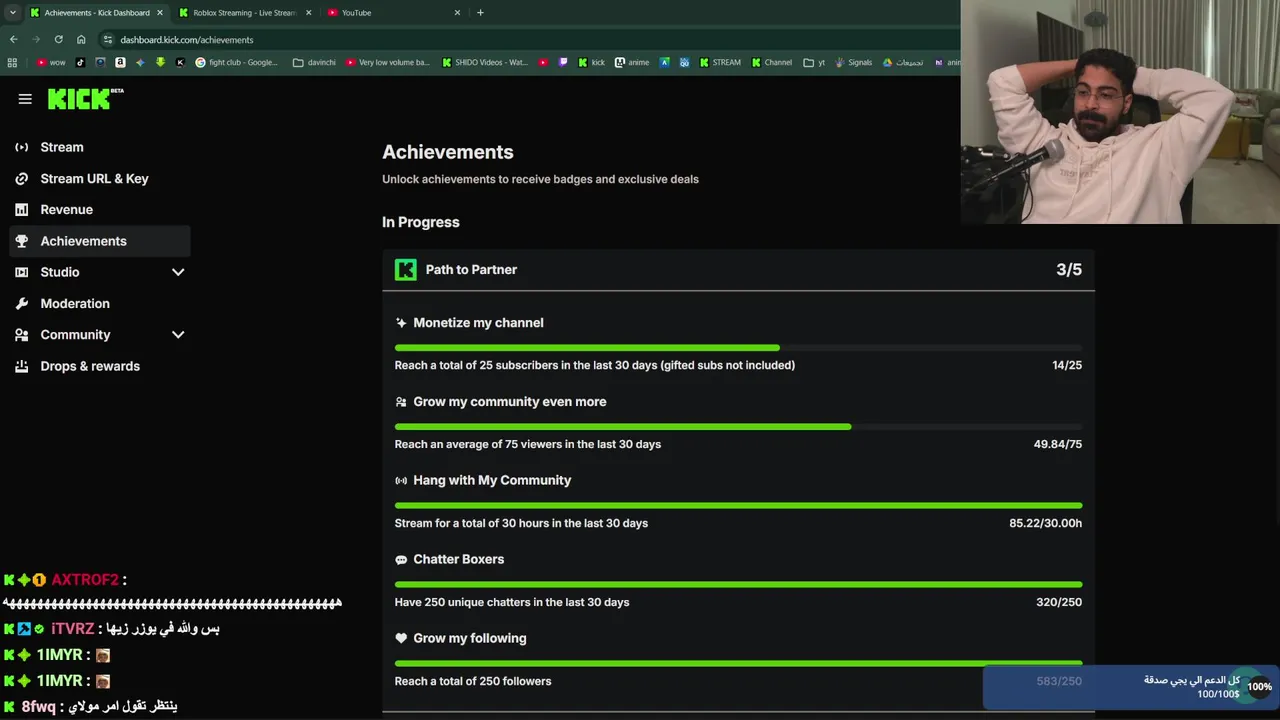Open fight club Google bookmark
The width and height of the screenshot is (1280, 720).
[237, 62]
